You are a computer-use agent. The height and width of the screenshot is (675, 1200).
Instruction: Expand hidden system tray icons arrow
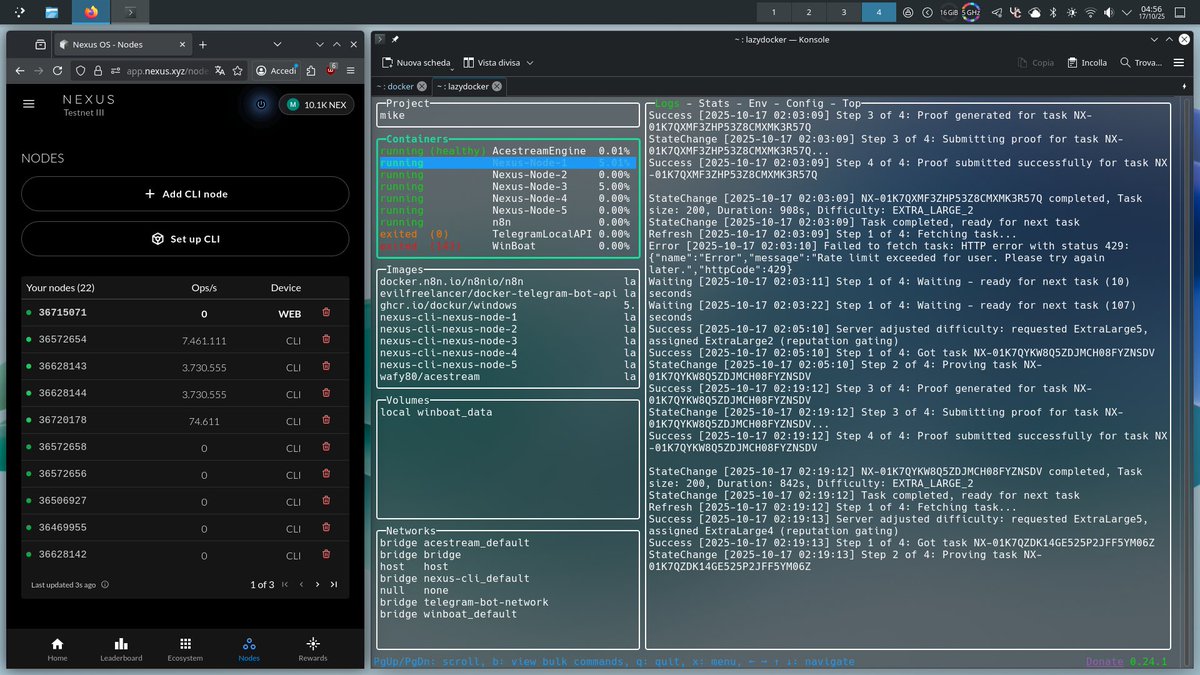(1128, 12)
